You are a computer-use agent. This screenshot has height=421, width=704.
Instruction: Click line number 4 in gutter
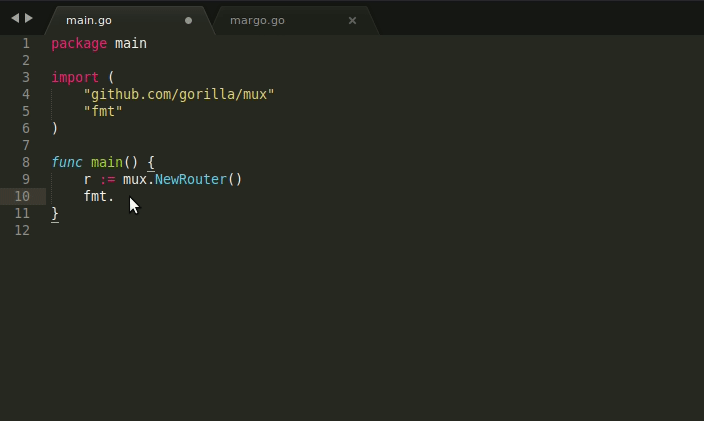[26, 94]
